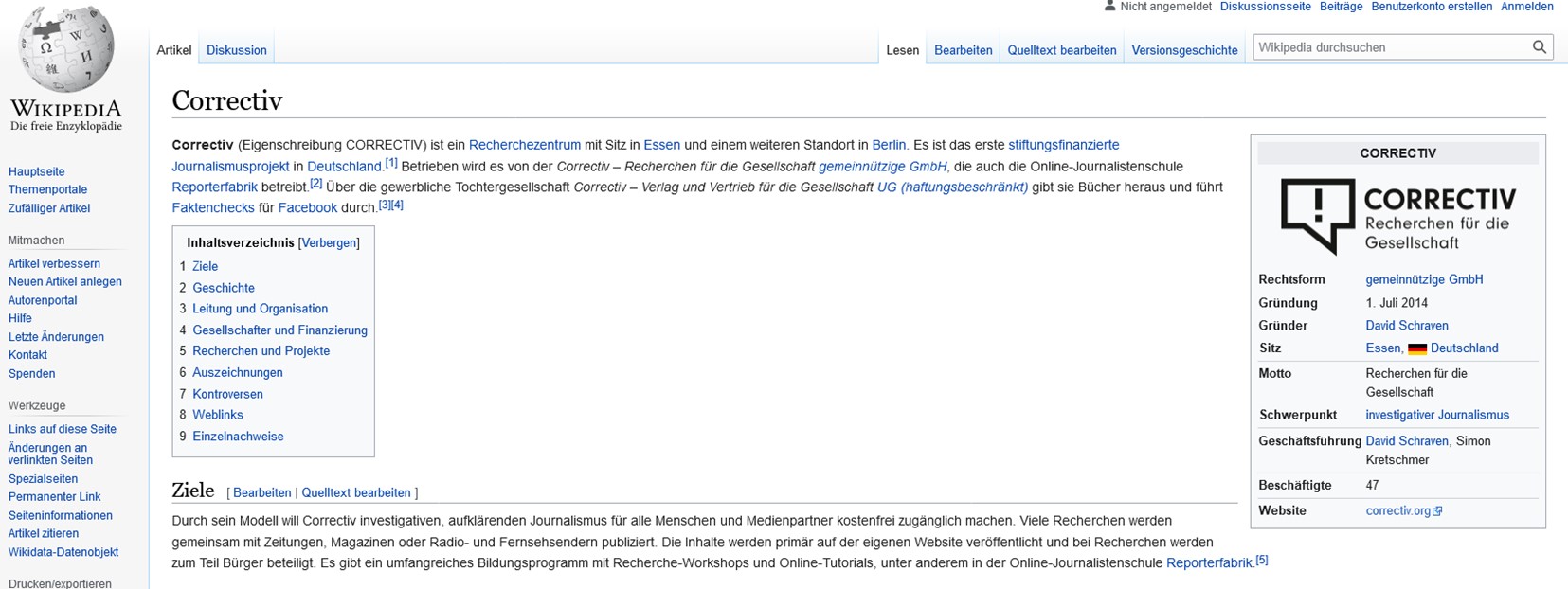Screen dimensions: 1568x589
Task: Click Bearbeiten next to Ziele heading
Action: [261, 492]
